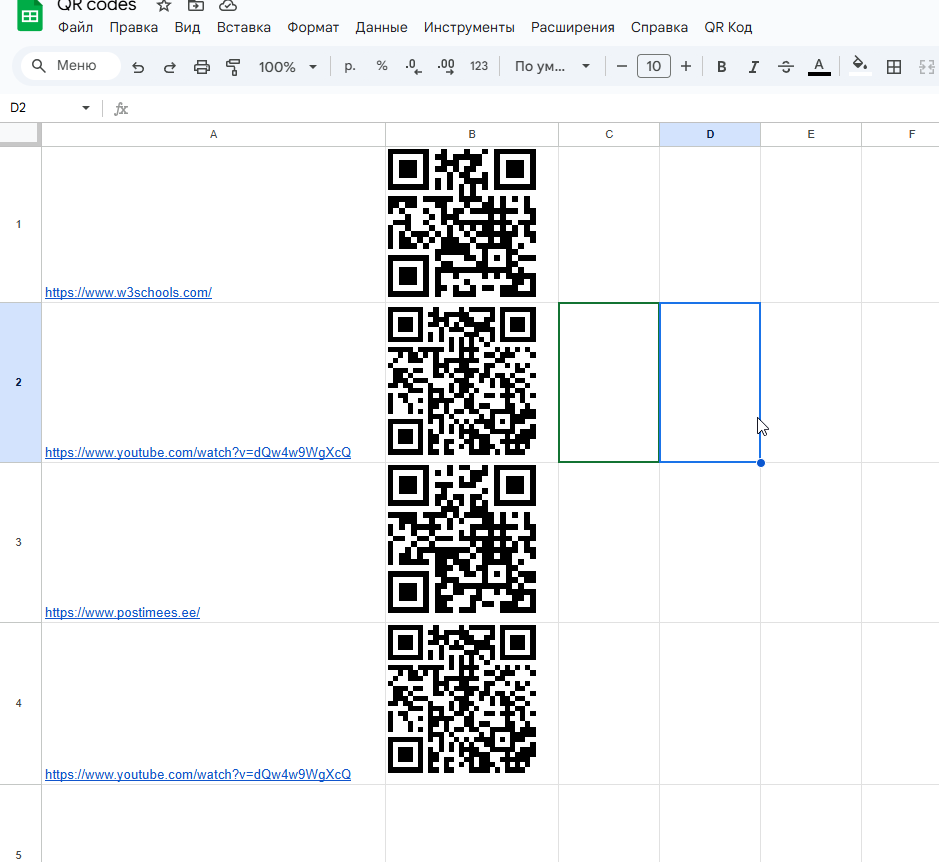Screen dimensions: 939x862
Task: Toggle bold formatting
Action: click(721, 67)
